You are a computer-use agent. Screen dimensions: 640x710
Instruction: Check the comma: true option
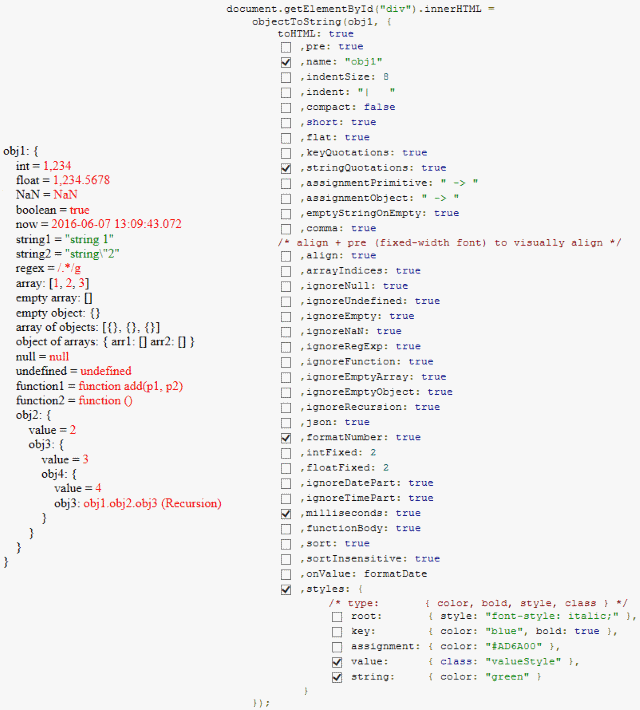(x=286, y=229)
